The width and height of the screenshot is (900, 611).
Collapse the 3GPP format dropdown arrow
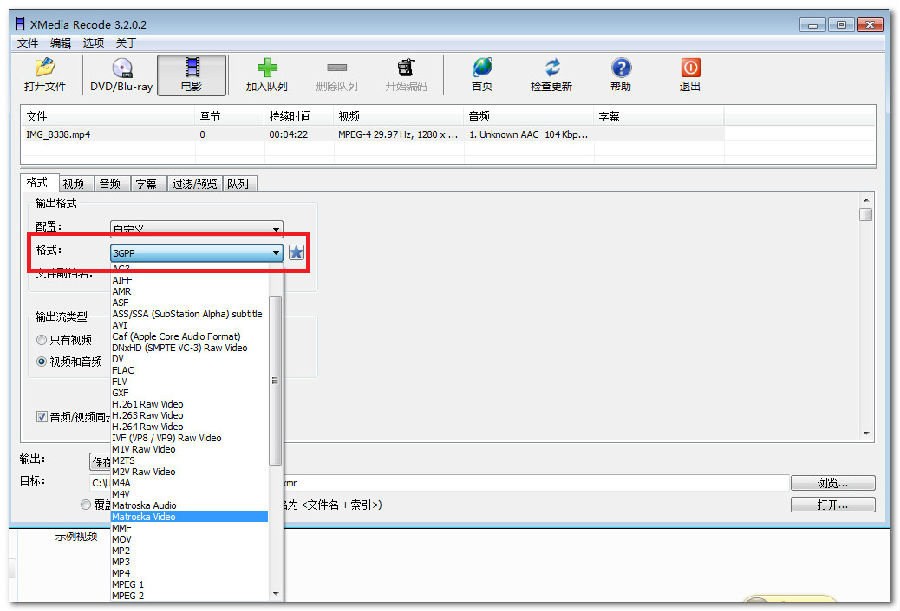click(x=276, y=253)
